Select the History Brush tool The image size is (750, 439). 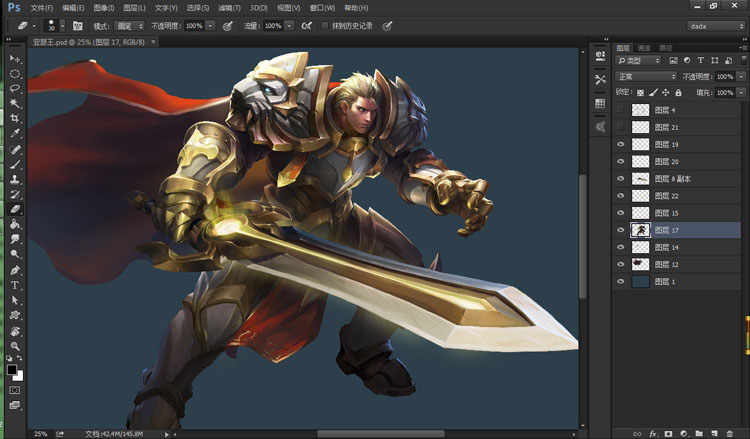pyautogui.click(x=15, y=194)
